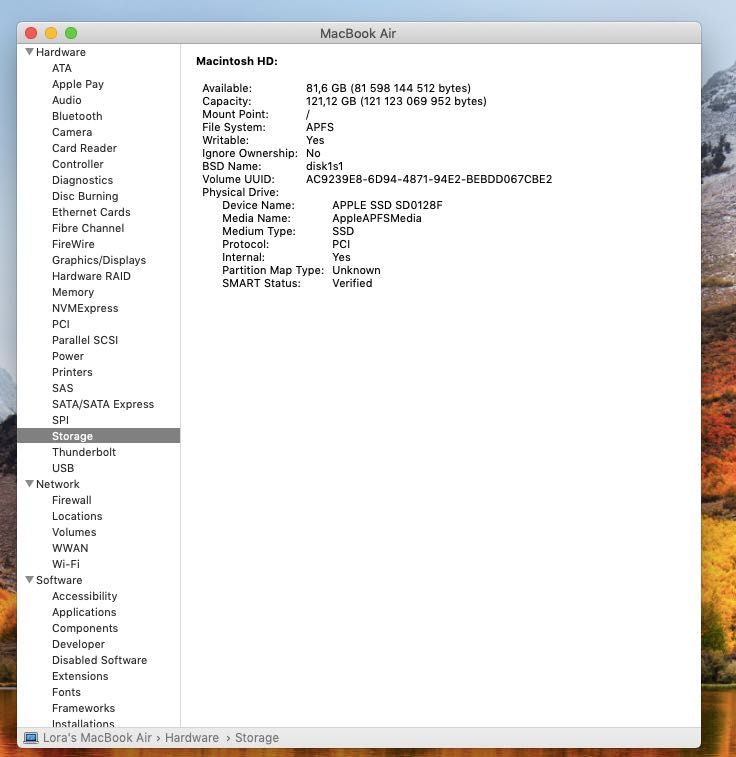The width and height of the screenshot is (736, 757).
Task: Click the highlighted Storage sidebar item
Action: tap(98, 436)
